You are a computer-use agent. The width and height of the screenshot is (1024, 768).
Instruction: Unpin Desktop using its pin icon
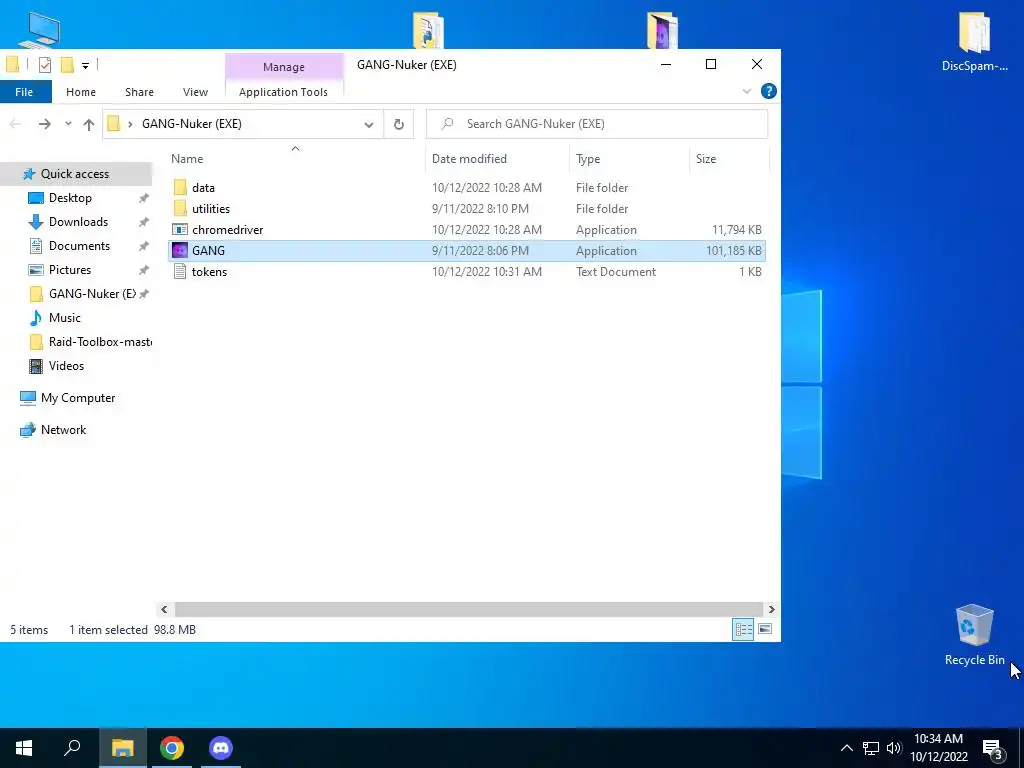click(x=144, y=198)
